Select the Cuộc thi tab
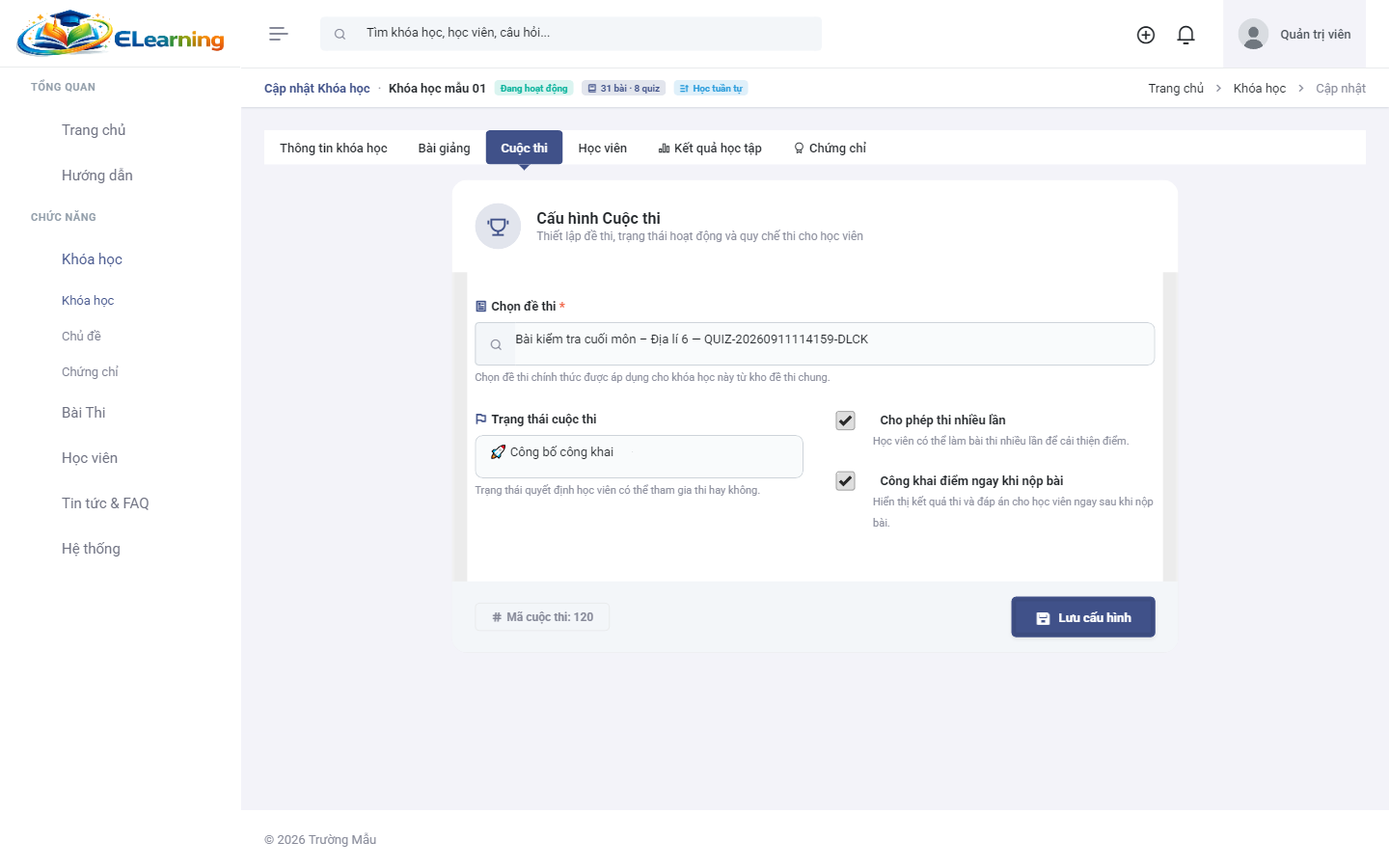Screen dimensions: 1389x868 point(524,148)
